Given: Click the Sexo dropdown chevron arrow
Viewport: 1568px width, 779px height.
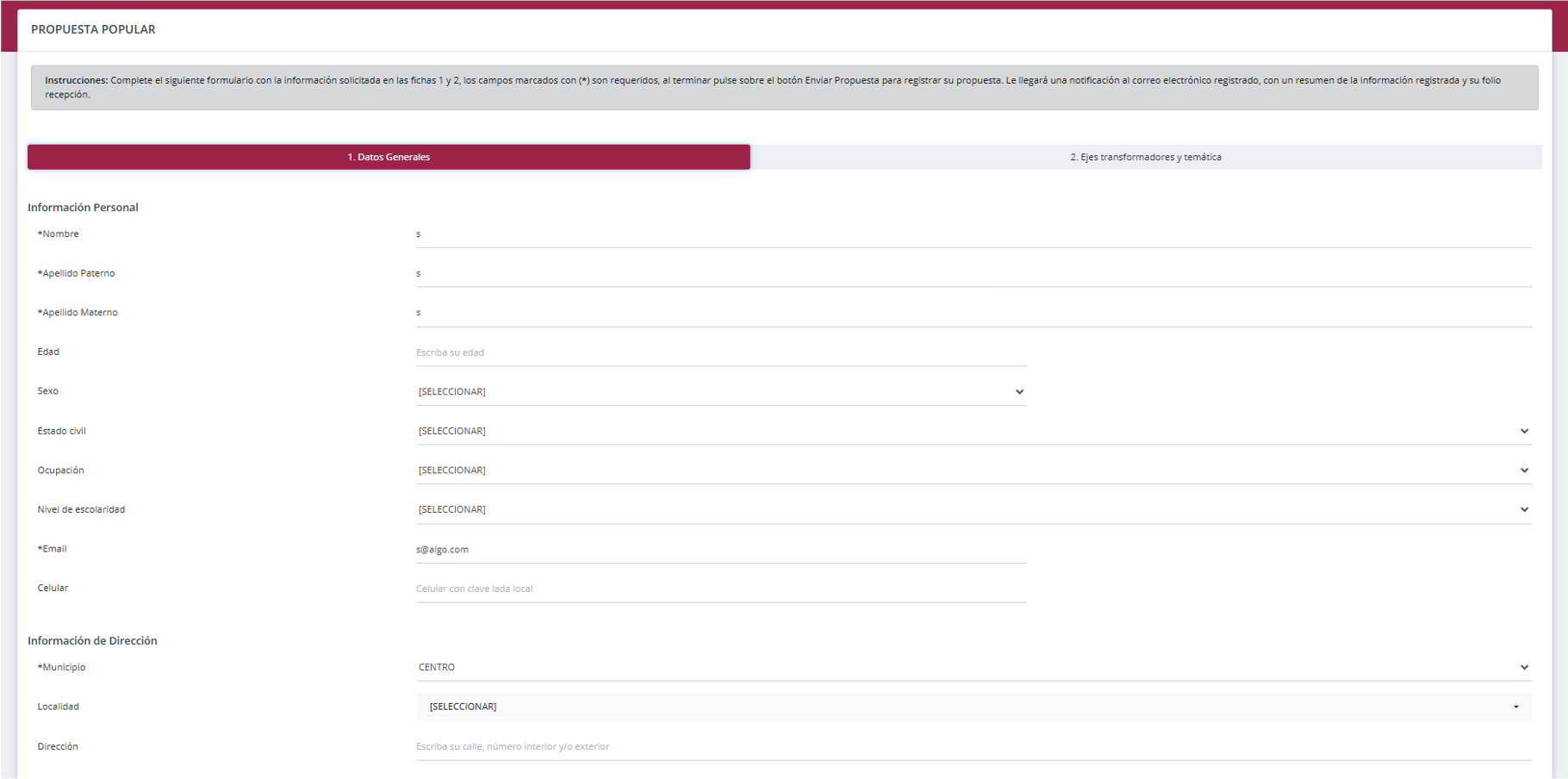Looking at the screenshot, I should (x=1019, y=392).
